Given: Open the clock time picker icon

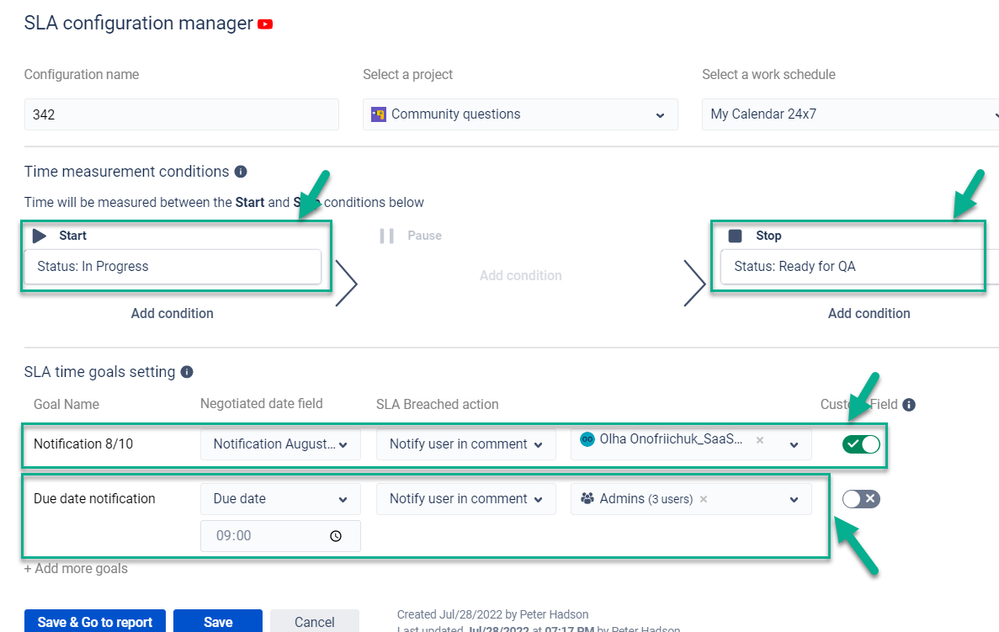Looking at the screenshot, I should (x=336, y=536).
